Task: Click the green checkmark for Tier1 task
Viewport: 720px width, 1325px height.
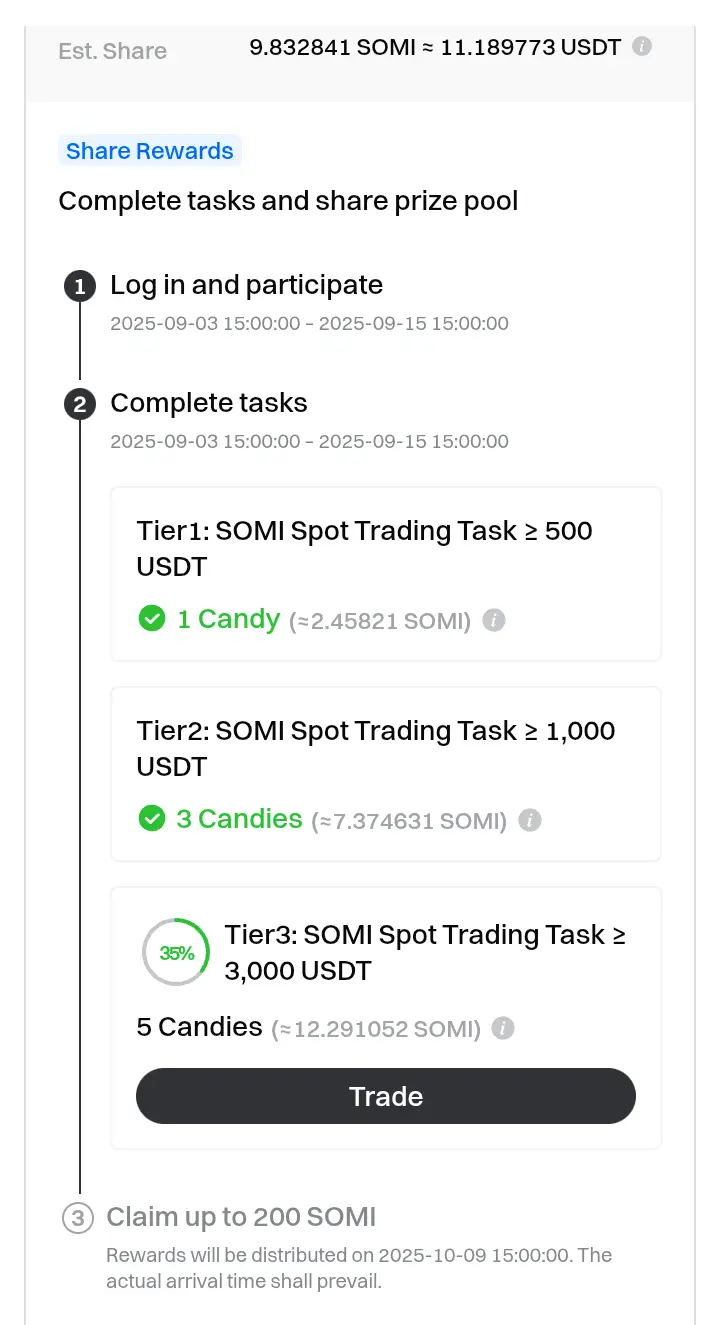Action: click(151, 619)
